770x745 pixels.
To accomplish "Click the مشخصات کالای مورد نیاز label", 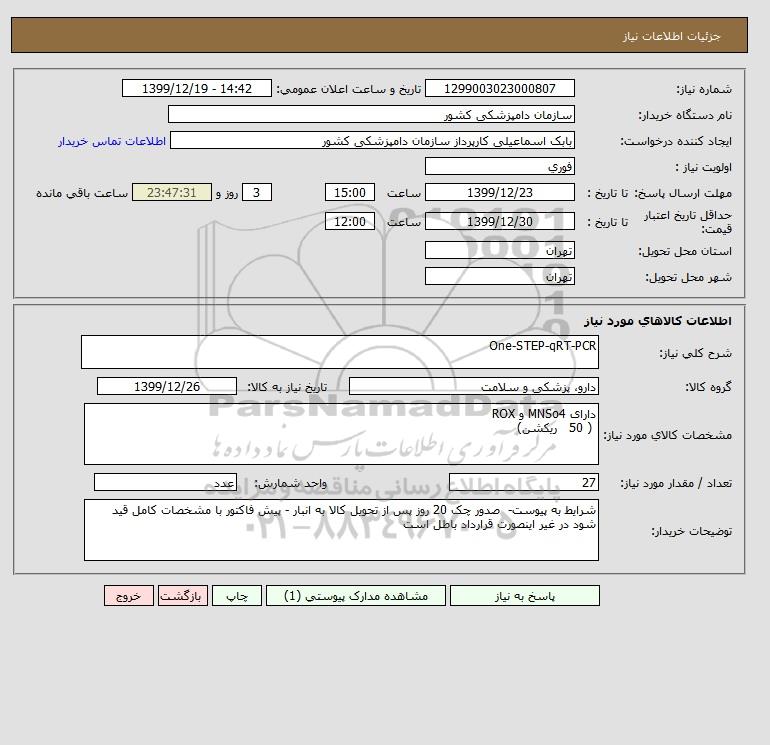I will coord(667,435).
